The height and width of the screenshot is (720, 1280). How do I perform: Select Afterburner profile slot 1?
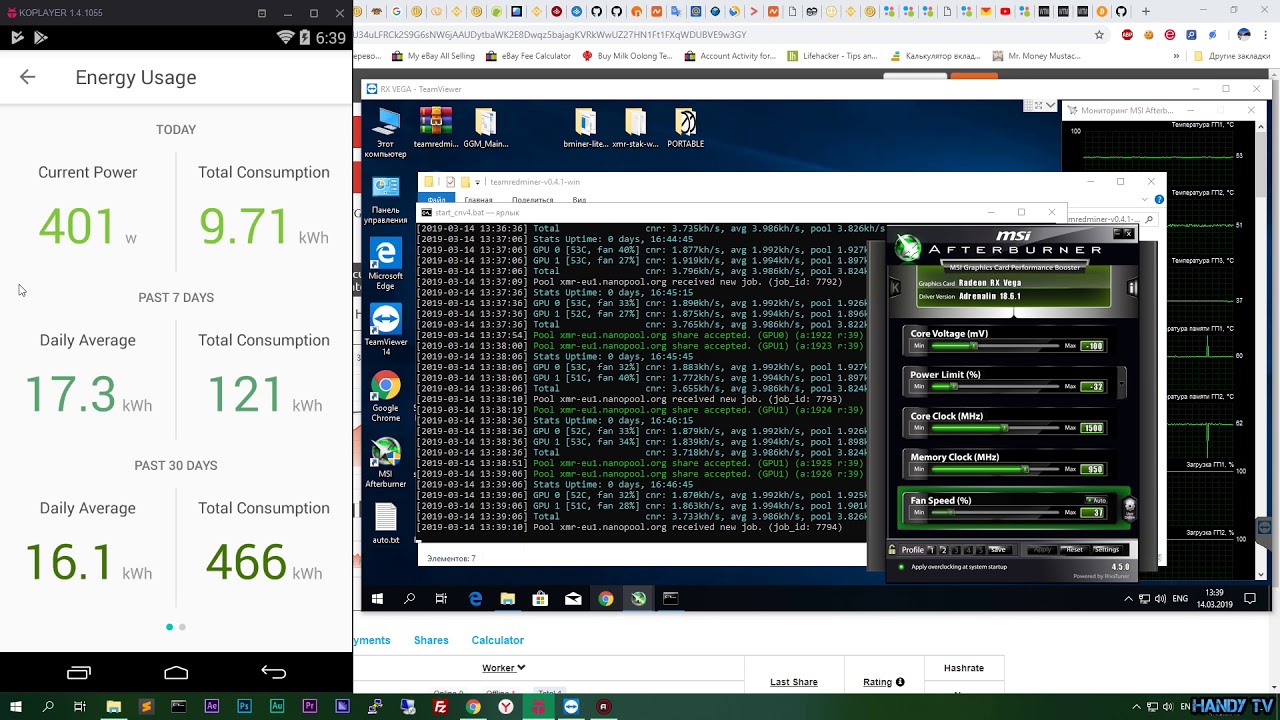(x=931, y=550)
